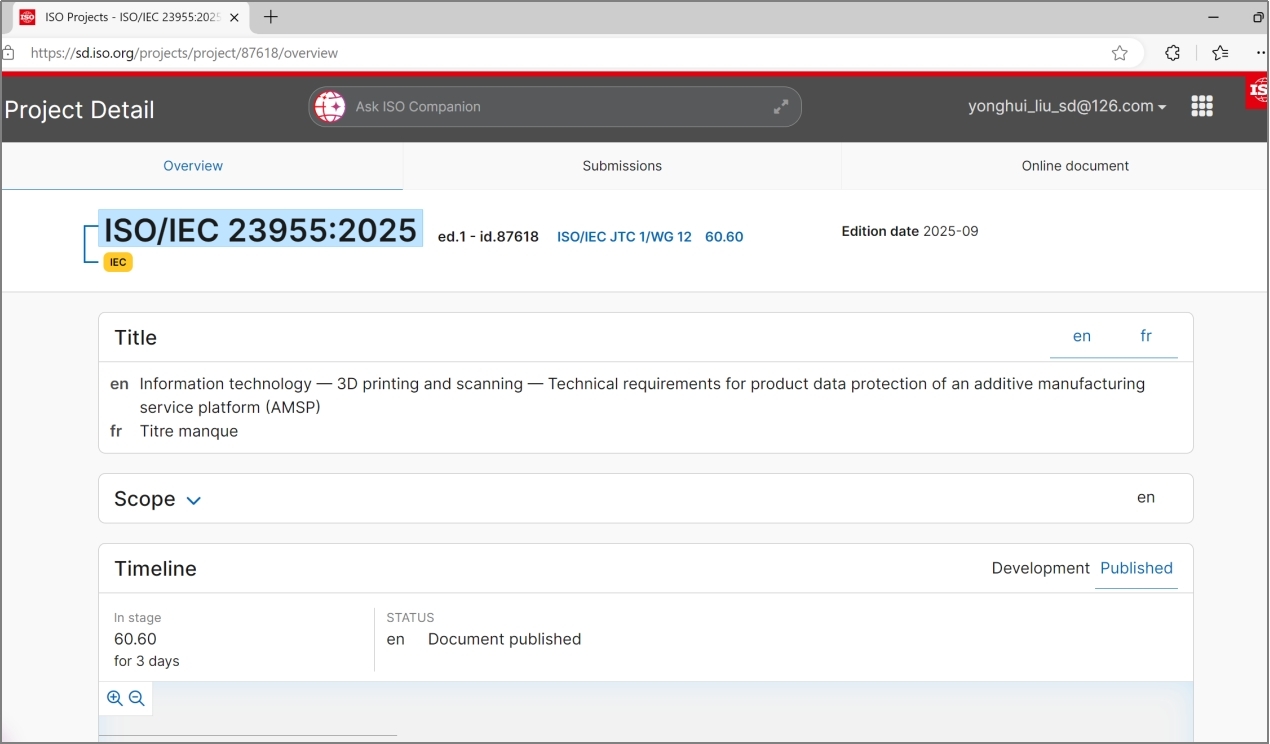Viewport: 1270px width, 744px height.
Task: Switch to the Online document tab
Action: click(1075, 166)
